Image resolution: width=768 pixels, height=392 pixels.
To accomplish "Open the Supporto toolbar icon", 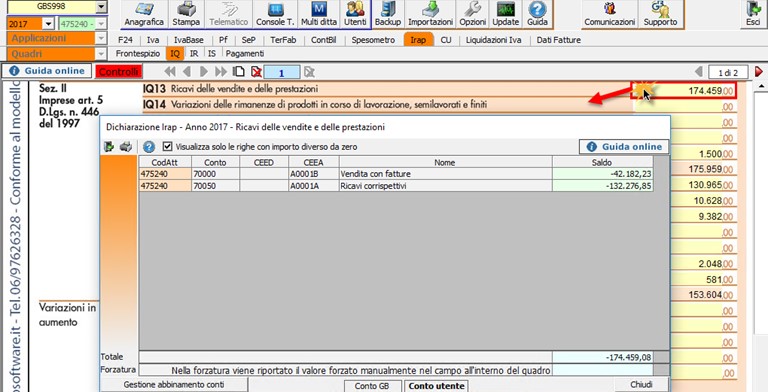I will click(x=660, y=14).
